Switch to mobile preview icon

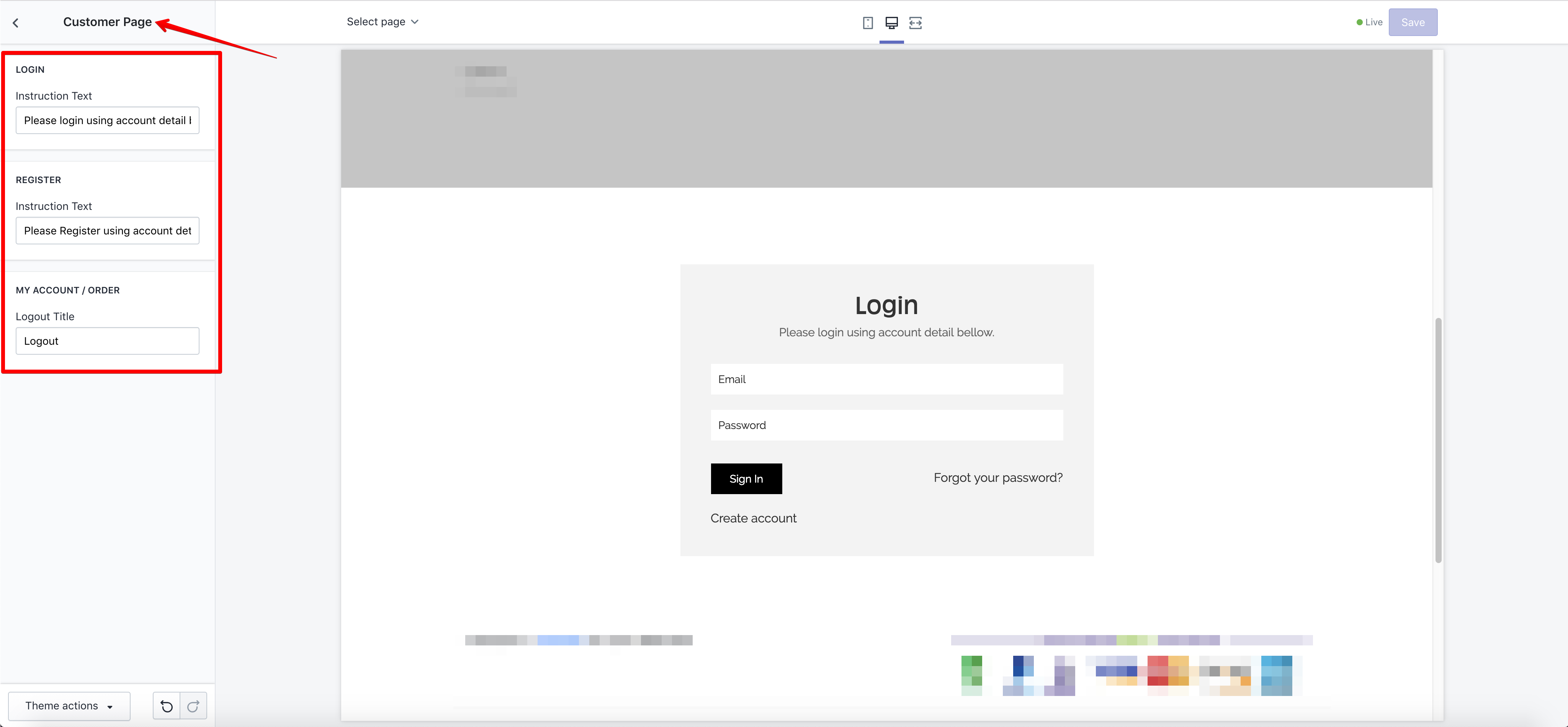[x=868, y=23]
